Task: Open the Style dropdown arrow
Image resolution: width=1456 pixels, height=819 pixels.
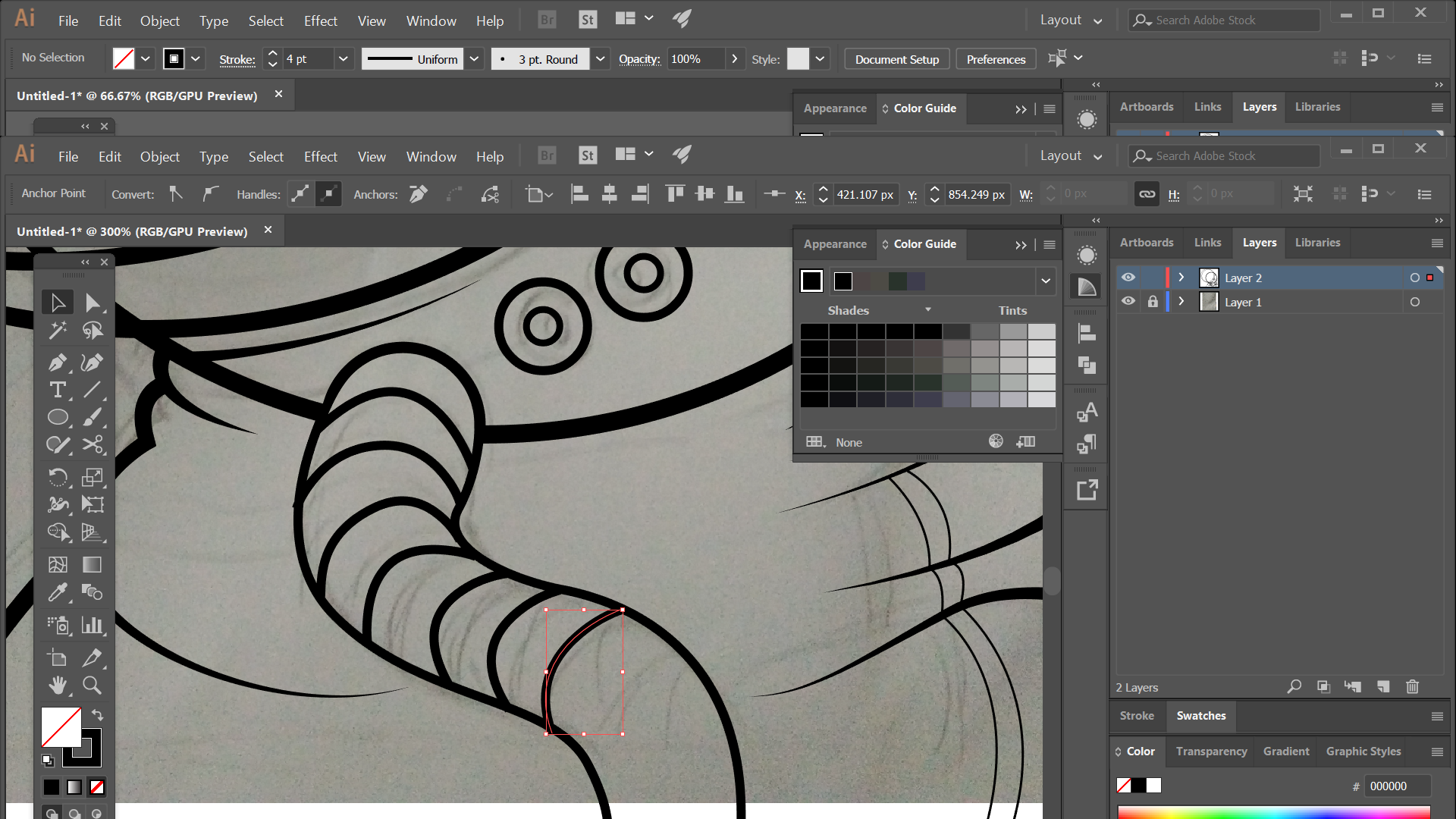Action: pos(820,58)
